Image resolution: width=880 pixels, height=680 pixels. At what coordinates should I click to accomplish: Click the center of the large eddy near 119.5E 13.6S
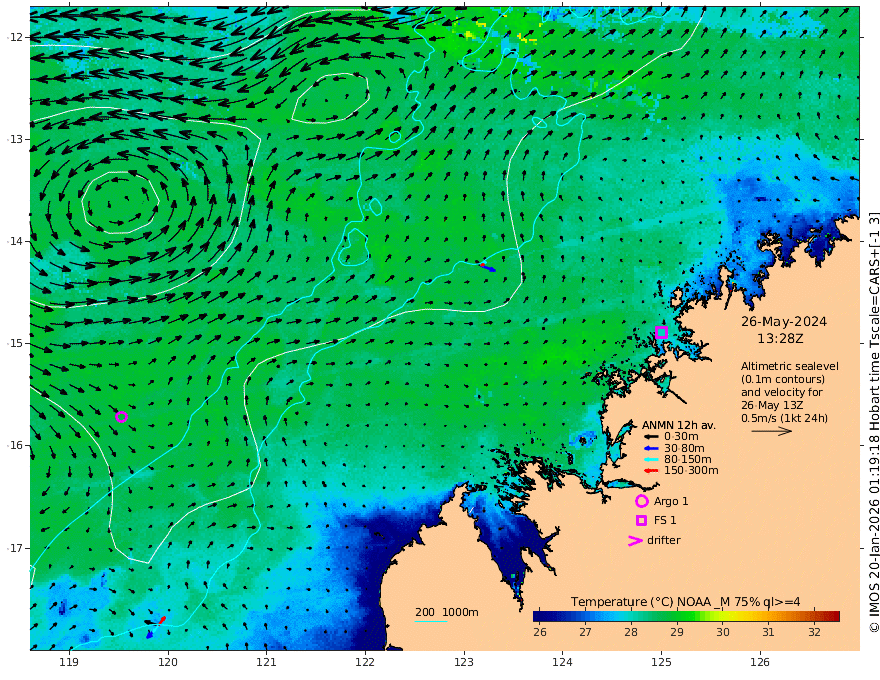(120, 202)
